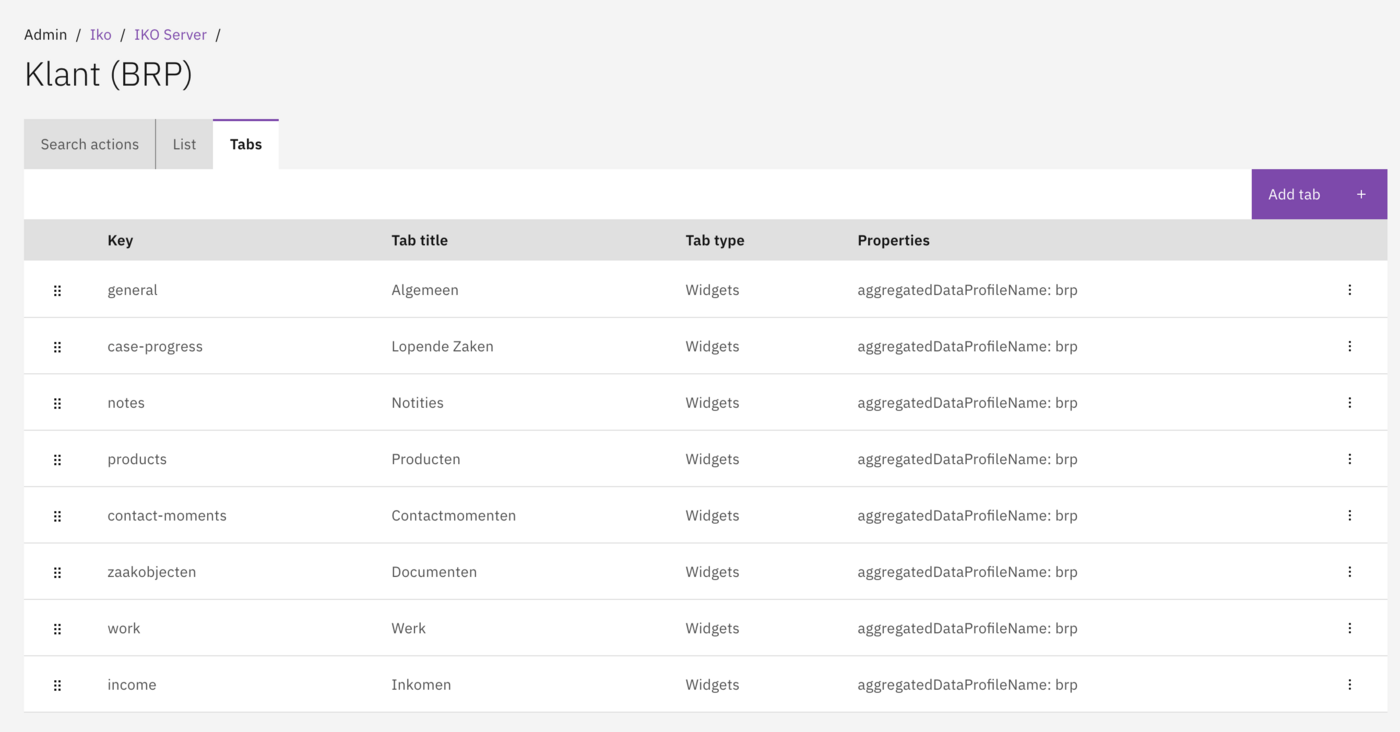
Task: Open the overflow menu for the general row
Action: 1349,290
